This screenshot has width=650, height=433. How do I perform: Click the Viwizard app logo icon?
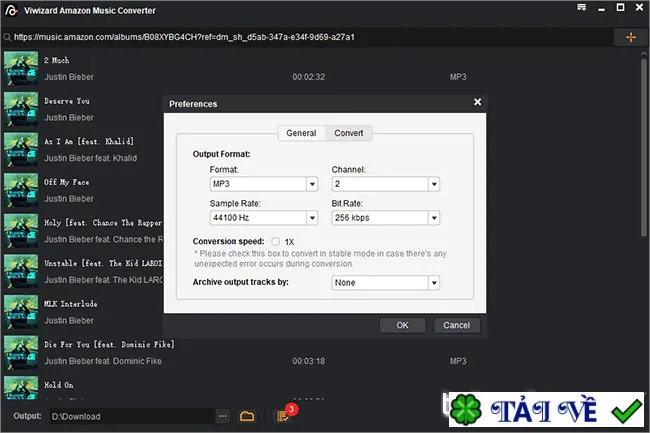[11, 10]
